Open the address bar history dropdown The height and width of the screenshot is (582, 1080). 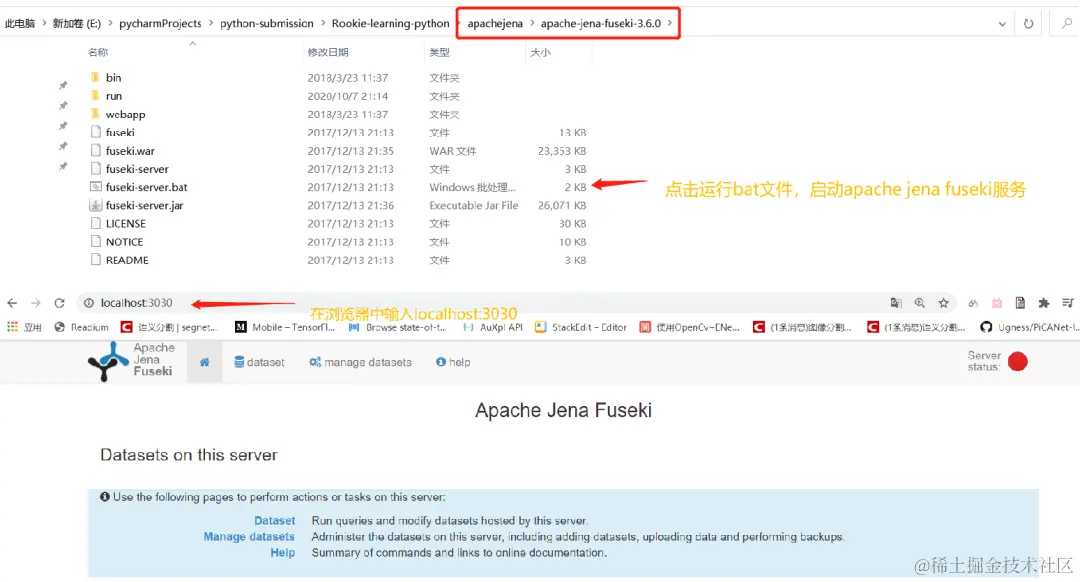coord(1003,23)
